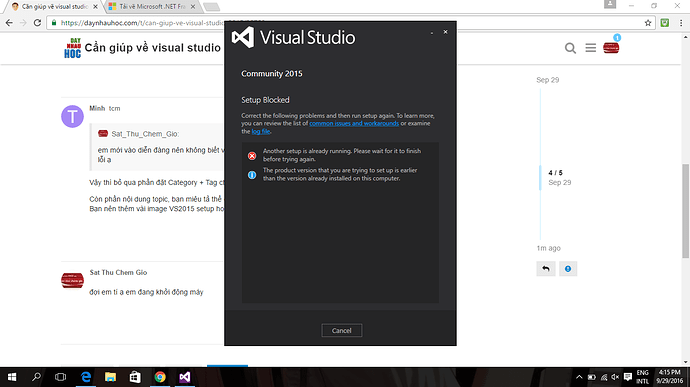
Task: Click the blue information icon in setup list
Action: click(252, 175)
